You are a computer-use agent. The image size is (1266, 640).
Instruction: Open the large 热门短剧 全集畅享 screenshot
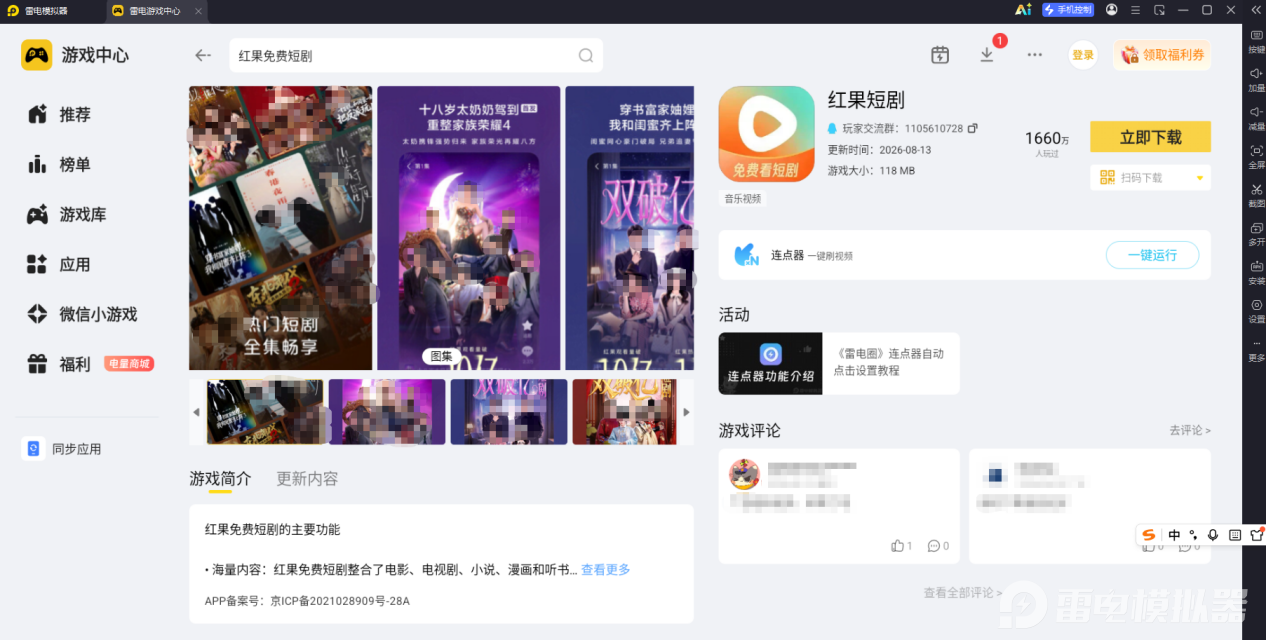[x=280, y=228]
